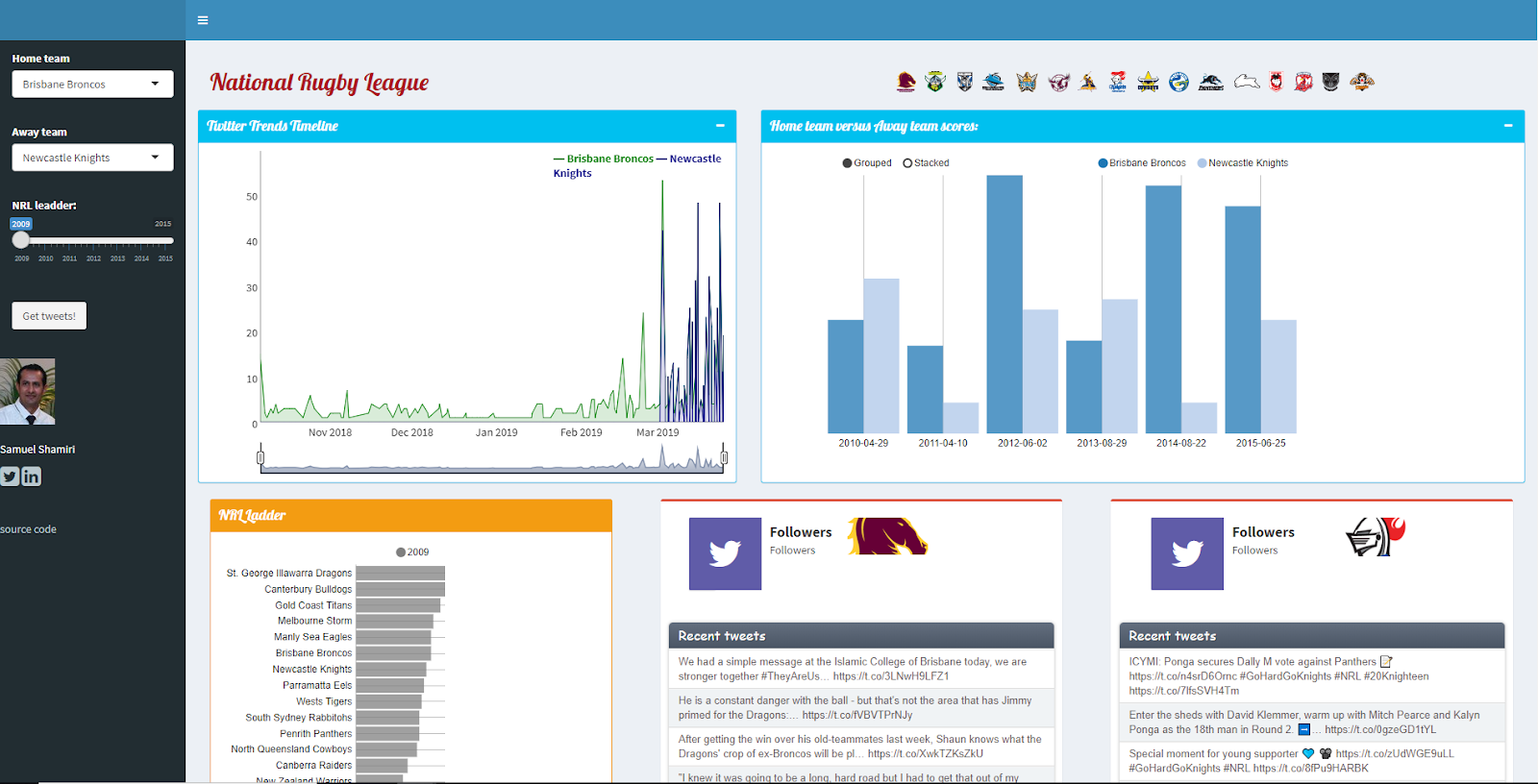This screenshot has width=1538, height=784.
Task: Click the Canberra Raiders ladder label
Action: pyautogui.click(x=313, y=766)
